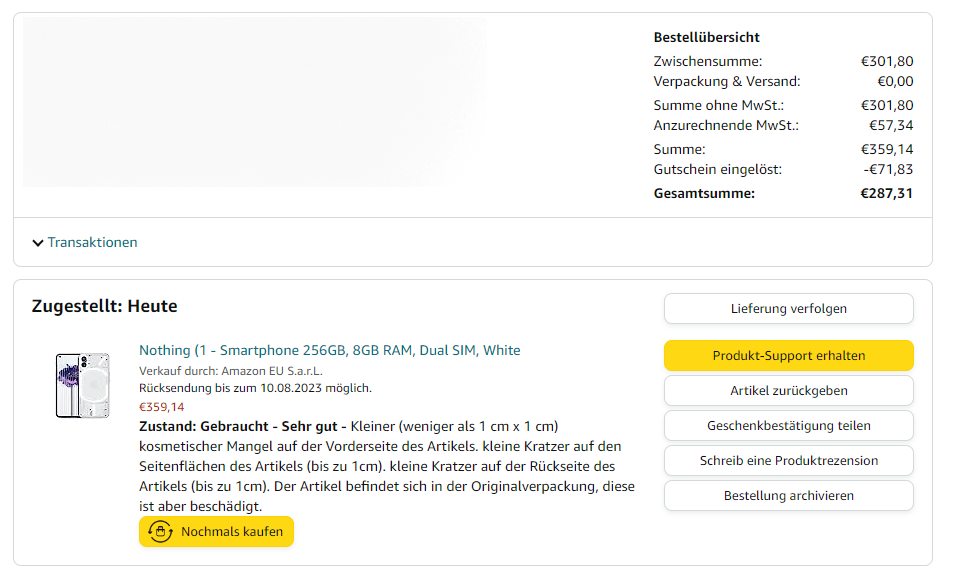Click the Nothing phone product thumbnail

(x=82, y=385)
